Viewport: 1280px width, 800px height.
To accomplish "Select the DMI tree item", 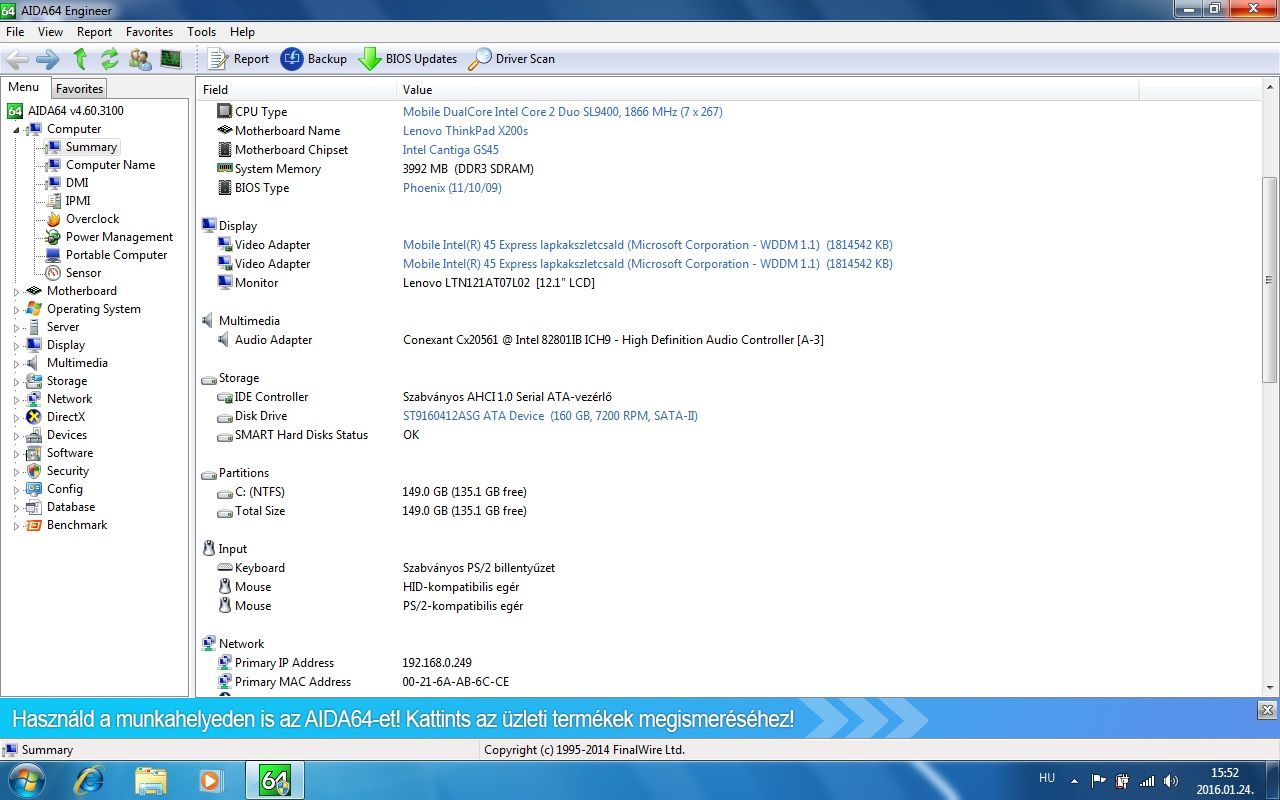I will [x=77, y=183].
